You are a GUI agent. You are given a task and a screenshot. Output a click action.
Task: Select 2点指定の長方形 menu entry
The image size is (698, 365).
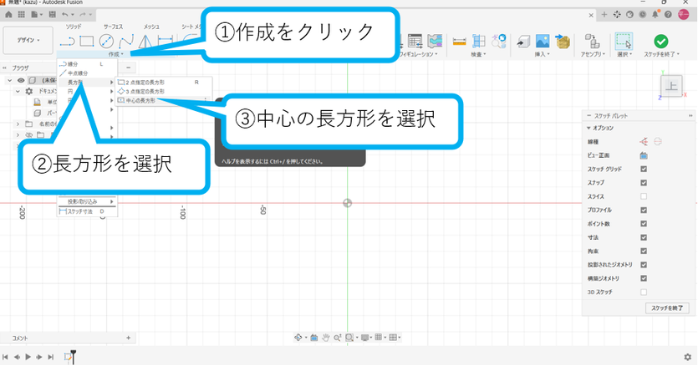[x=145, y=82]
